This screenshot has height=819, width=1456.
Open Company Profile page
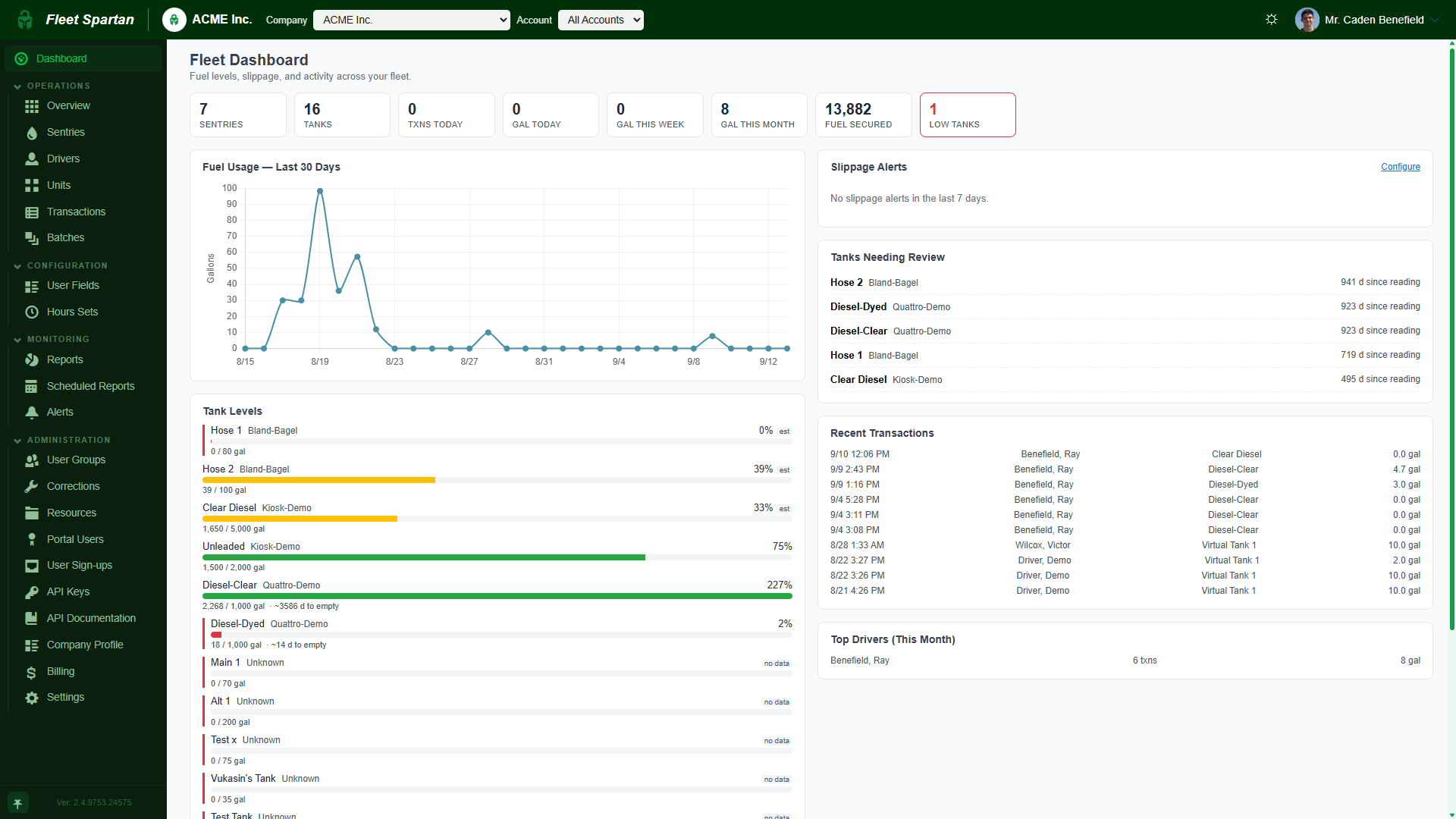pos(85,645)
